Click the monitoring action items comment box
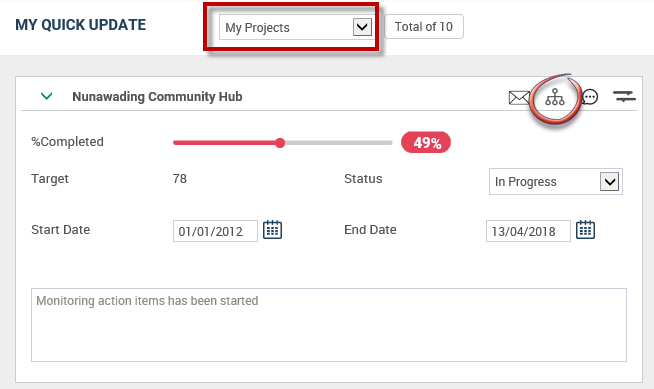This screenshot has height=389, width=654. [329, 325]
